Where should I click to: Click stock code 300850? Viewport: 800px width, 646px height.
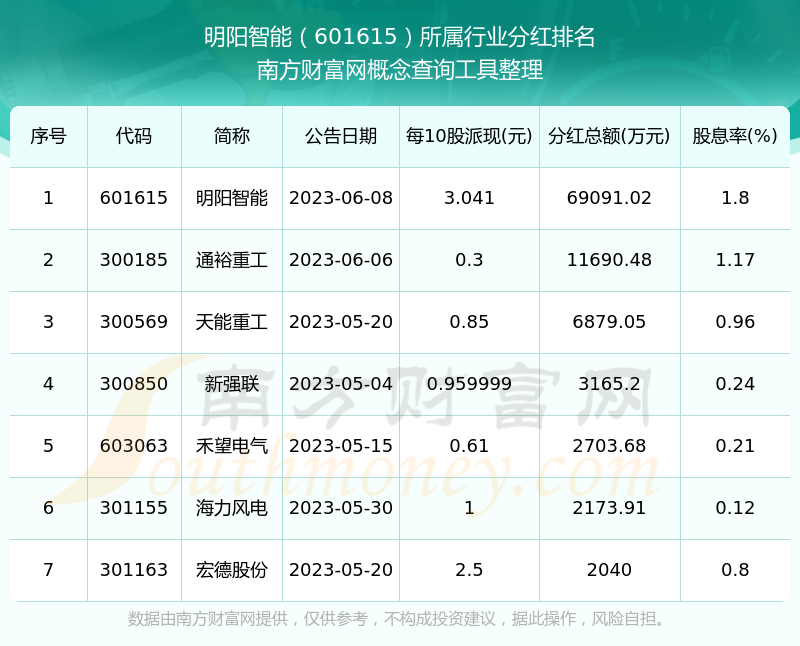point(134,384)
